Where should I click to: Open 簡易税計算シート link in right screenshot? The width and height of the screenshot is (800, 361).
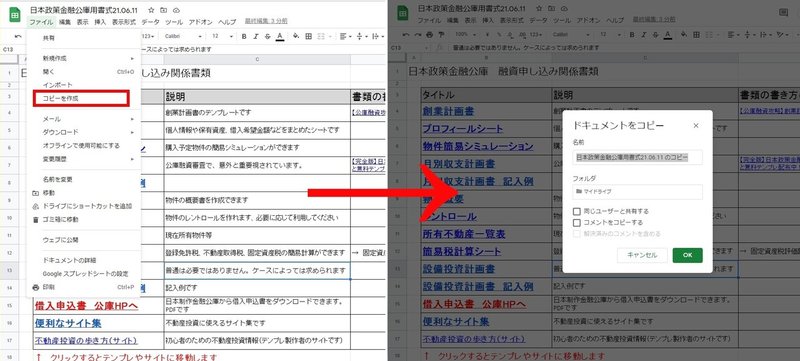[x=462, y=251]
